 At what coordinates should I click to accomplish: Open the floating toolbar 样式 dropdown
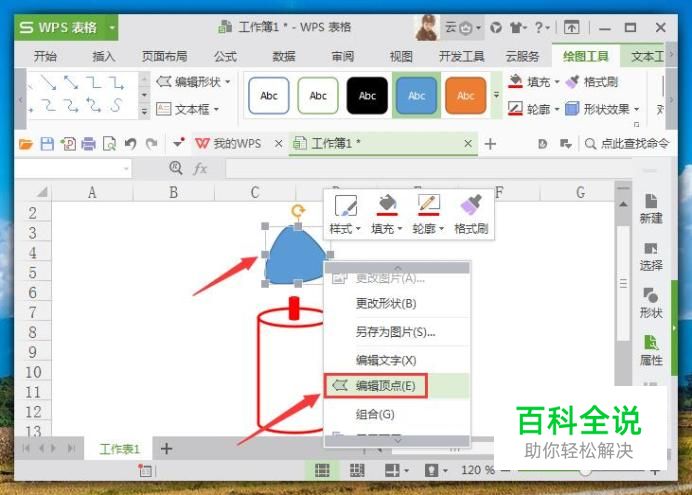point(345,214)
